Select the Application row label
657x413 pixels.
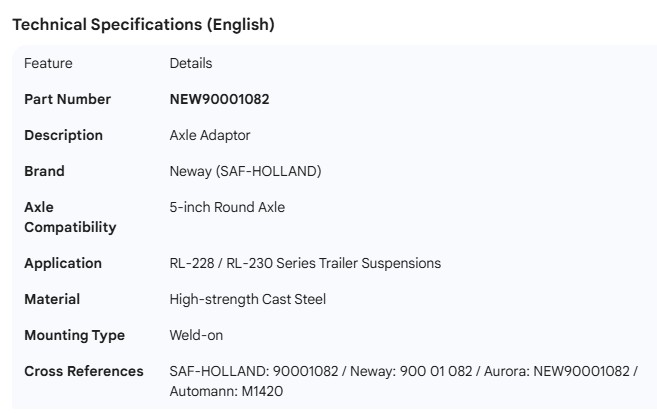63,263
